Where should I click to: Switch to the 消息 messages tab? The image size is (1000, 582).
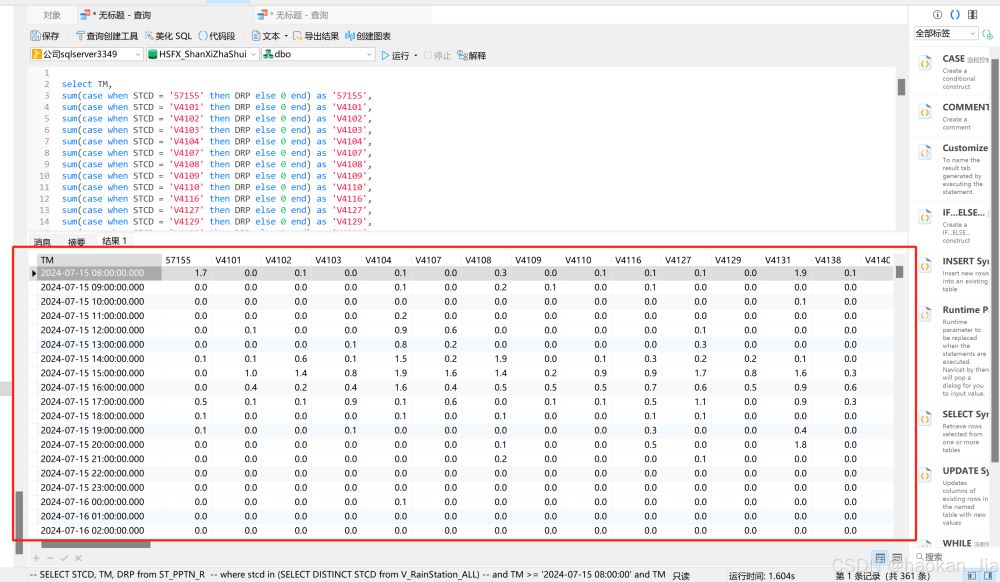coord(42,242)
